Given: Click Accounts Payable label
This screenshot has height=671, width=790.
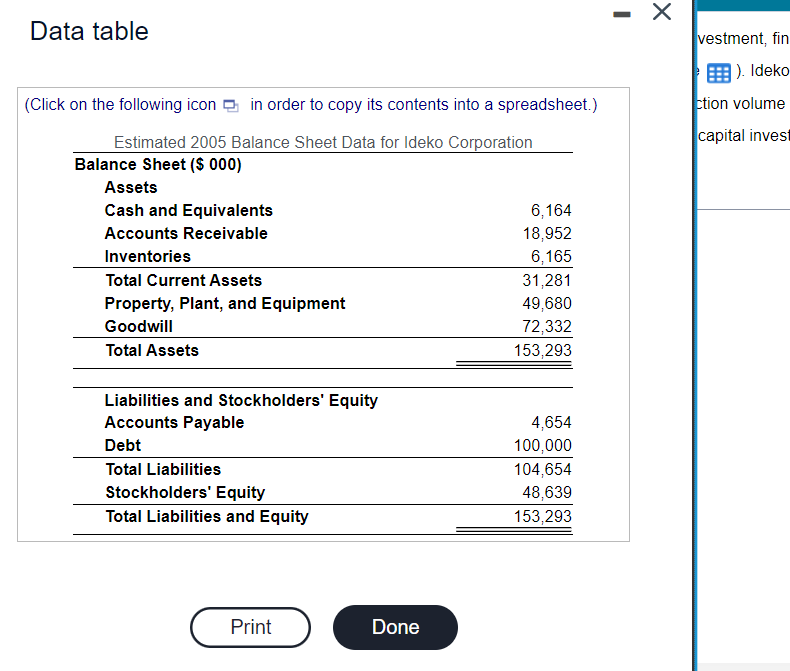Looking at the screenshot, I should [174, 423].
